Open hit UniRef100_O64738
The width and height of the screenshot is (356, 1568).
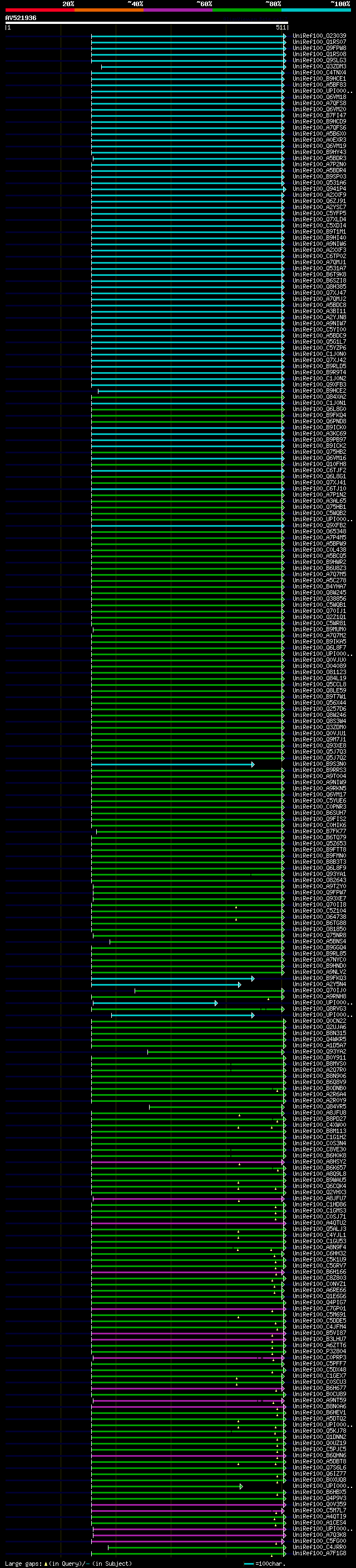tap(319, 917)
